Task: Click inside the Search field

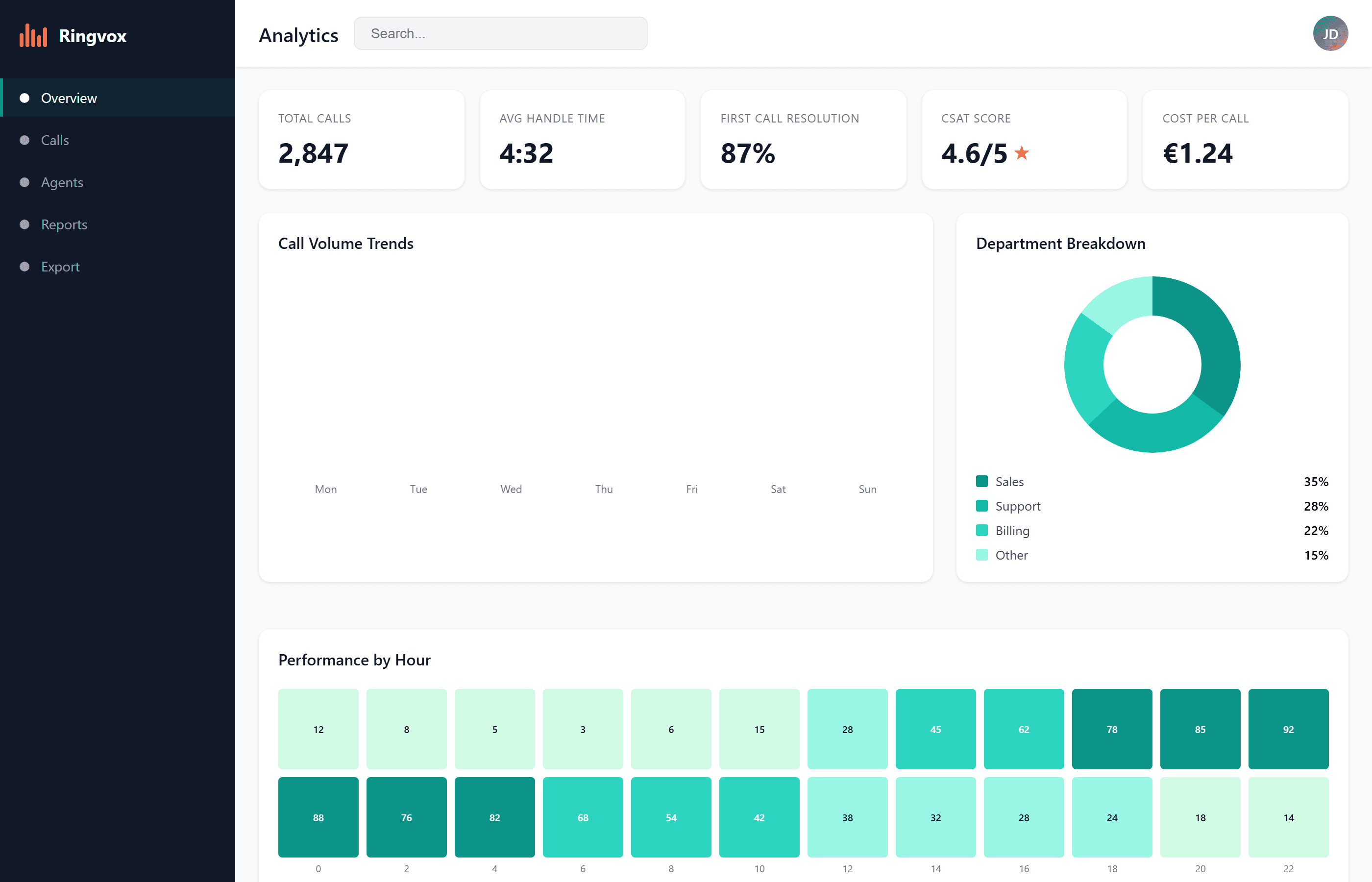Action: click(500, 33)
